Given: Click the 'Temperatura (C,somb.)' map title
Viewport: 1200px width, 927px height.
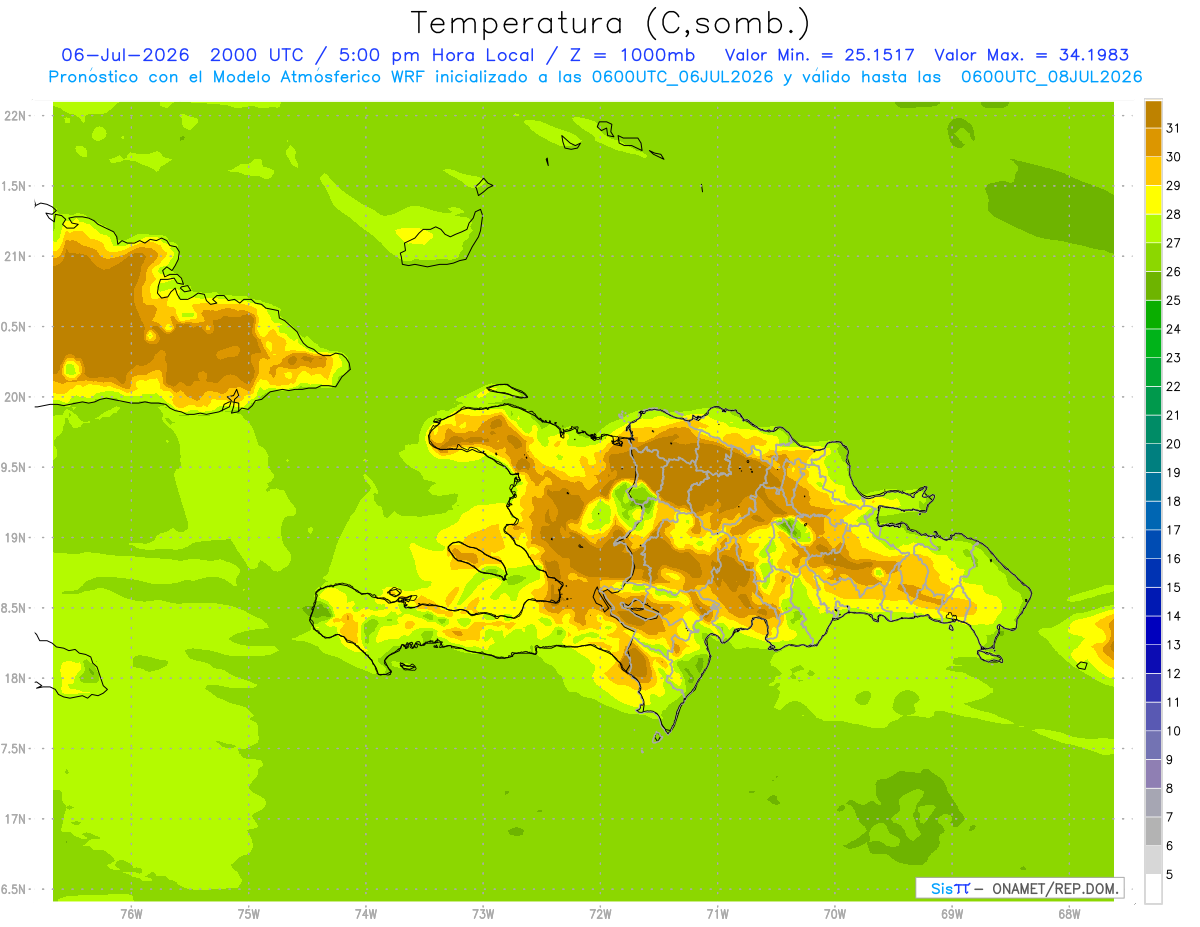Looking at the screenshot, I should 610,23.
